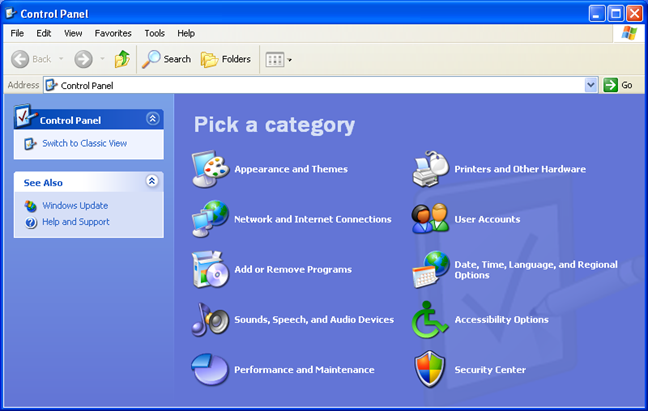Image resolution: width=648 pixels, height=411 pixels.
Task: Open the Appearance and Themes category icon
Action: (x=211, y=169)
